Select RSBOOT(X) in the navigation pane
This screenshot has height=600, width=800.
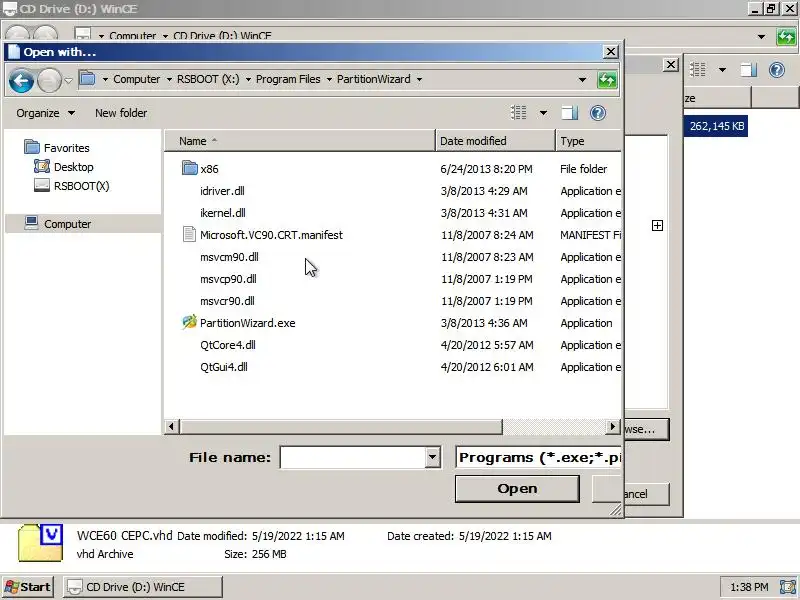click(x=71, y=186)
